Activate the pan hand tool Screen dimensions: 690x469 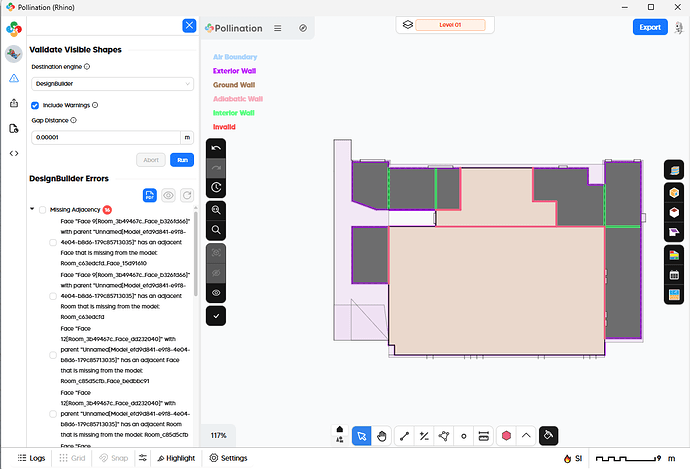pyautogui.click(x=382, y=436)
